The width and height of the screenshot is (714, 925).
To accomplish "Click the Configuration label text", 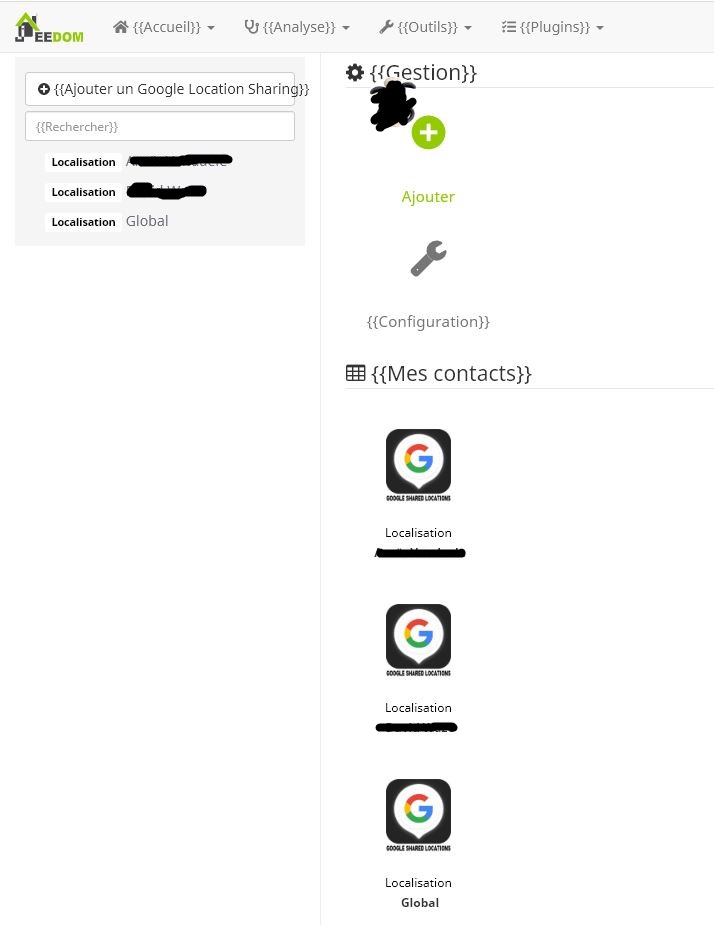I will [x=428, y=322].
